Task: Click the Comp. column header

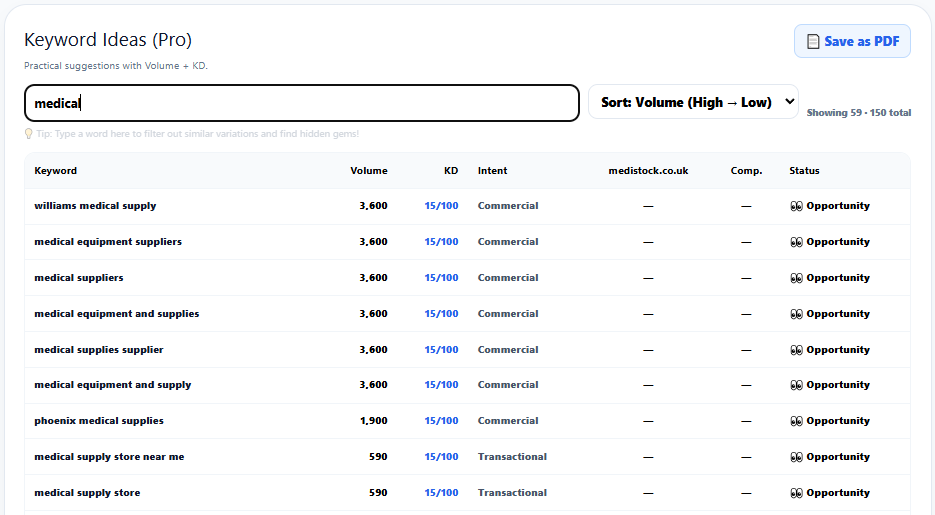Action: click(x=746, y=170)
